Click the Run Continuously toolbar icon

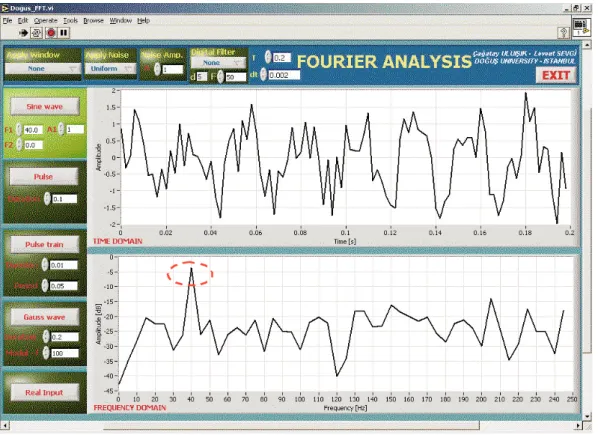pyautogui.click(x=37, y=33)
